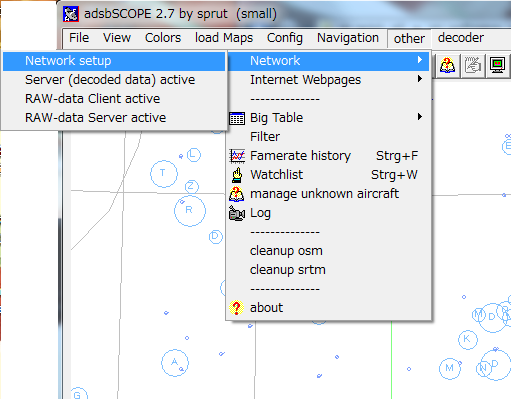
Task: Click the Watchlist pointing hand icon
Action: point(237,175)
